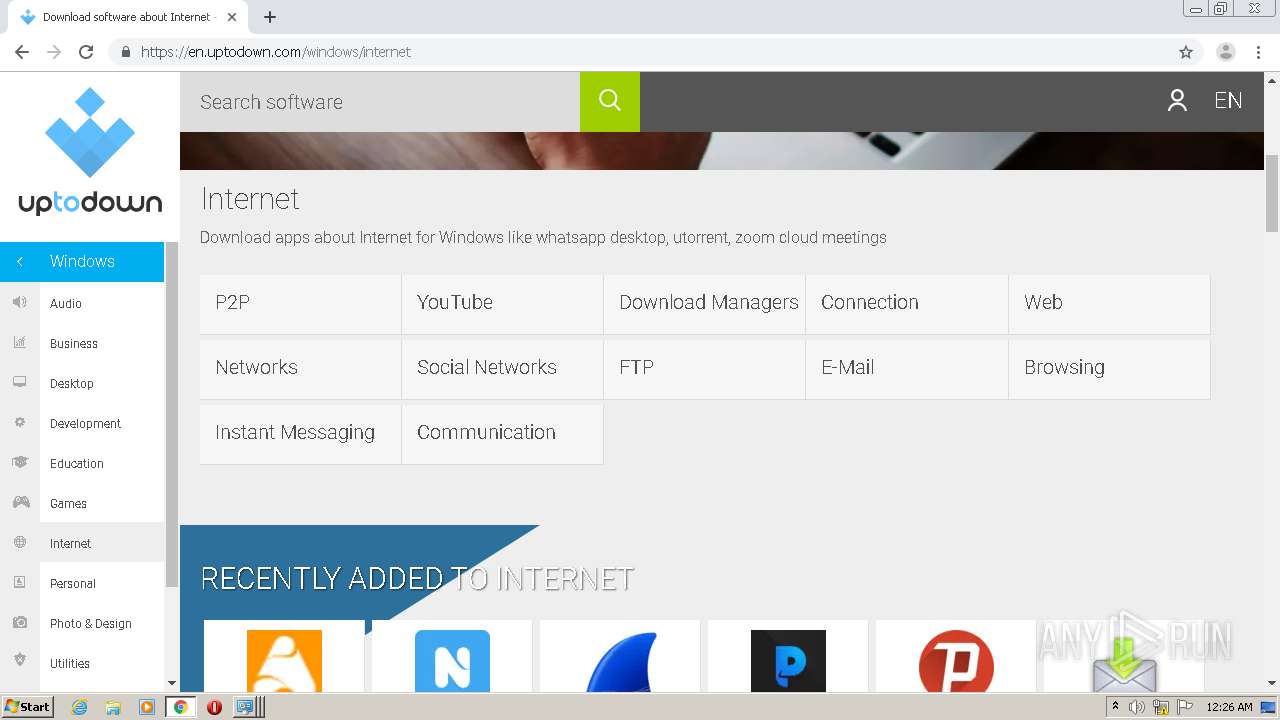This screenshot has width=1280, height=720.
Task: Open the Chrome three-dot menu
Action: (x=1258, y=52)
